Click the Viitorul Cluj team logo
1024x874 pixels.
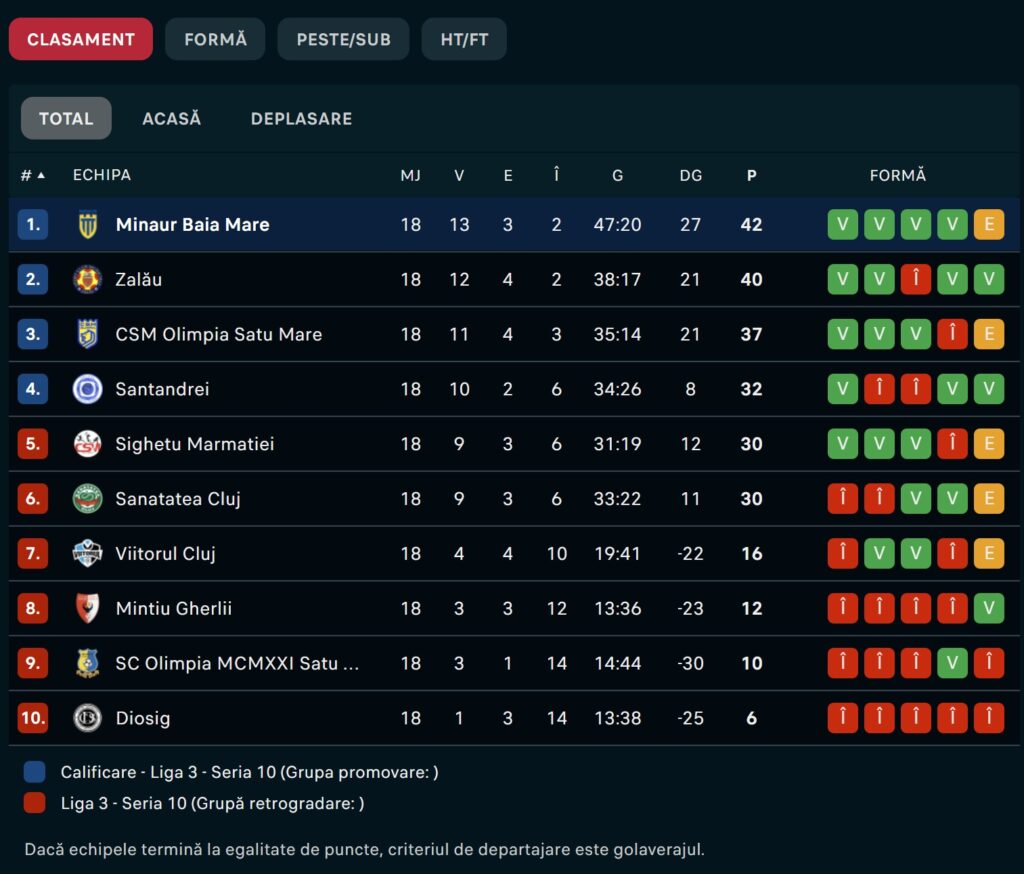(x=88, y=554)
